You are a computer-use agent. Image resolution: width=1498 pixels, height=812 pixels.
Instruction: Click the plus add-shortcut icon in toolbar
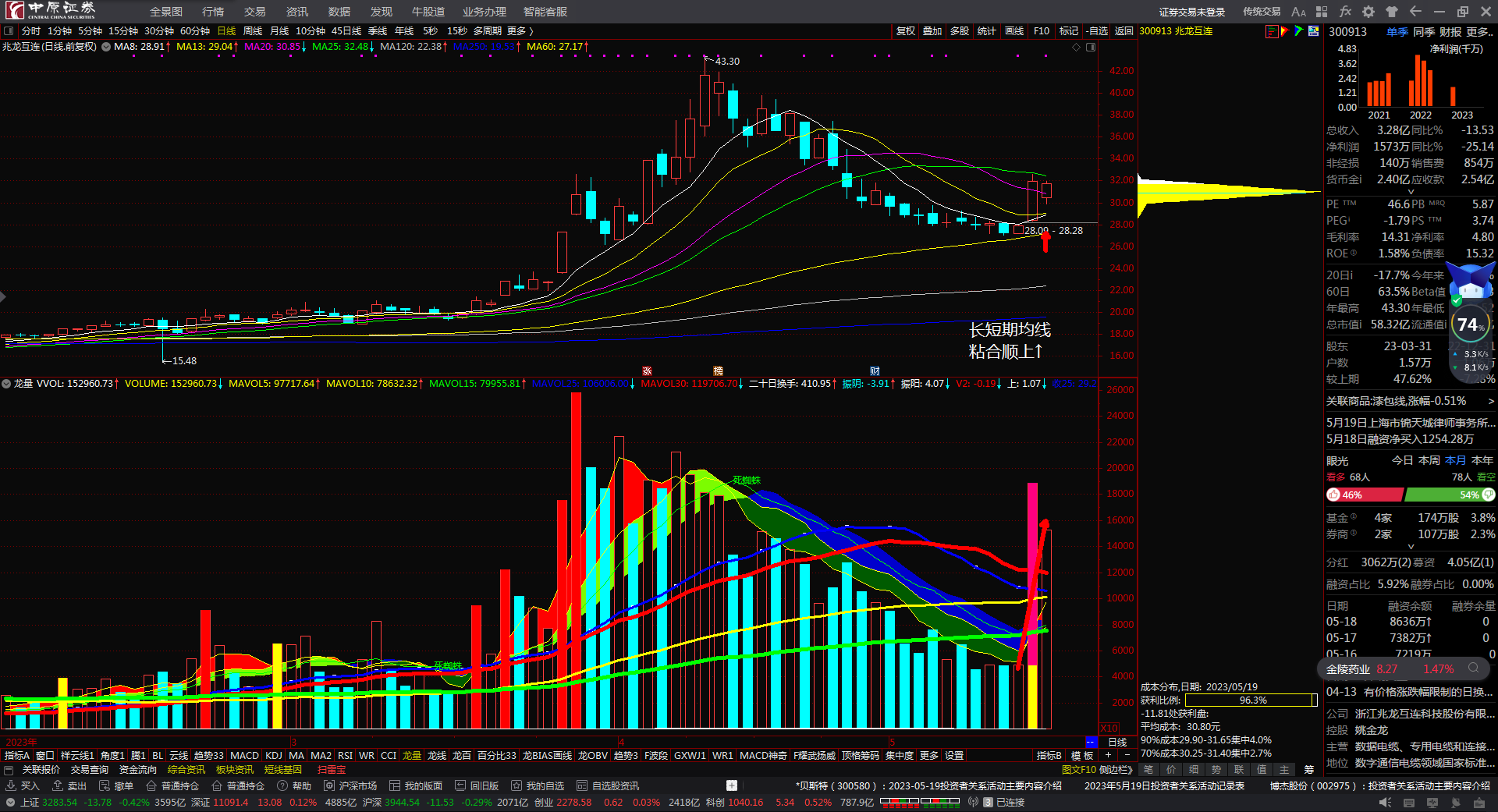tap(732, 785)
